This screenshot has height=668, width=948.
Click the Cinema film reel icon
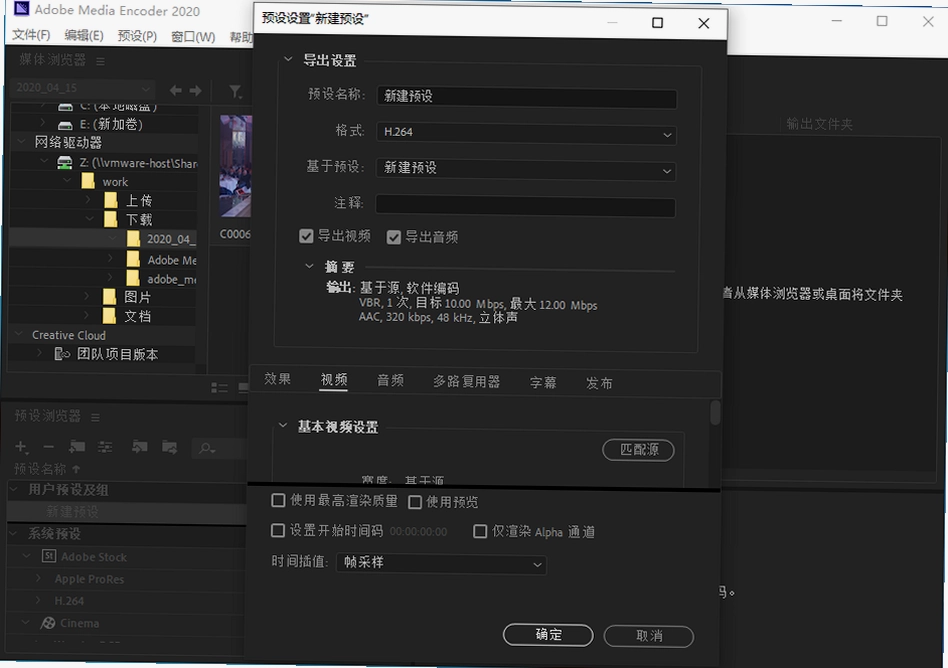[x=48, y=622]
